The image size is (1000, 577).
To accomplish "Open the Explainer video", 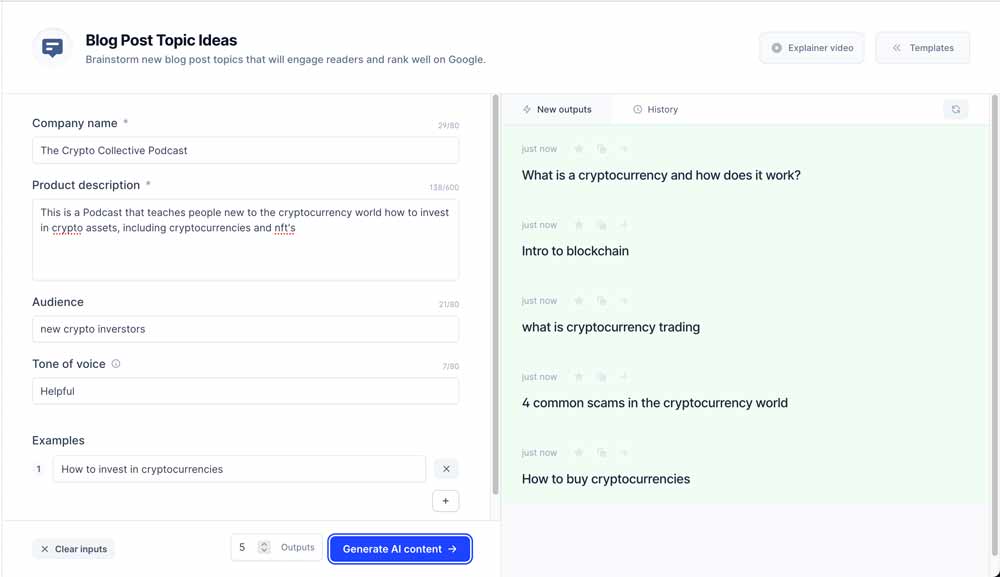I will pos(812,48).
